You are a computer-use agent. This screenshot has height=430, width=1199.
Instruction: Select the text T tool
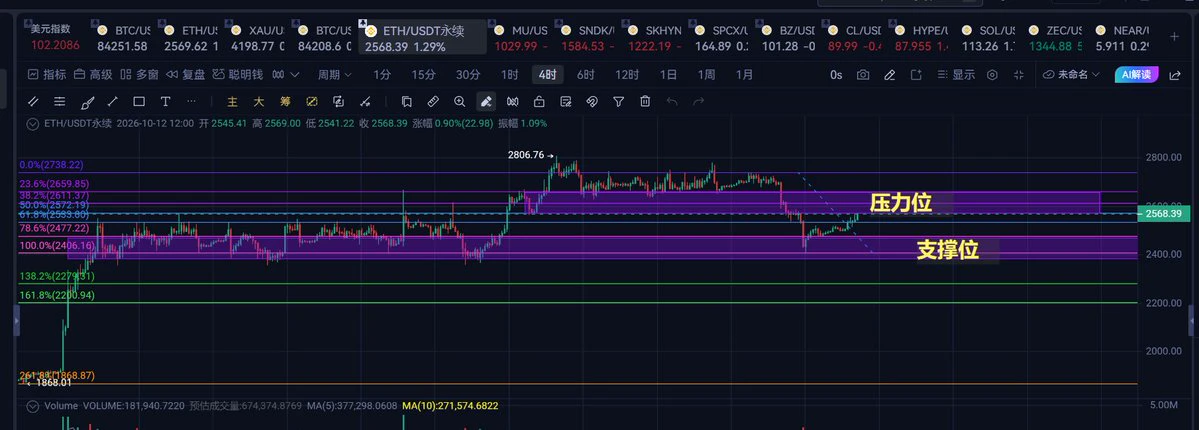coord(165,101)
